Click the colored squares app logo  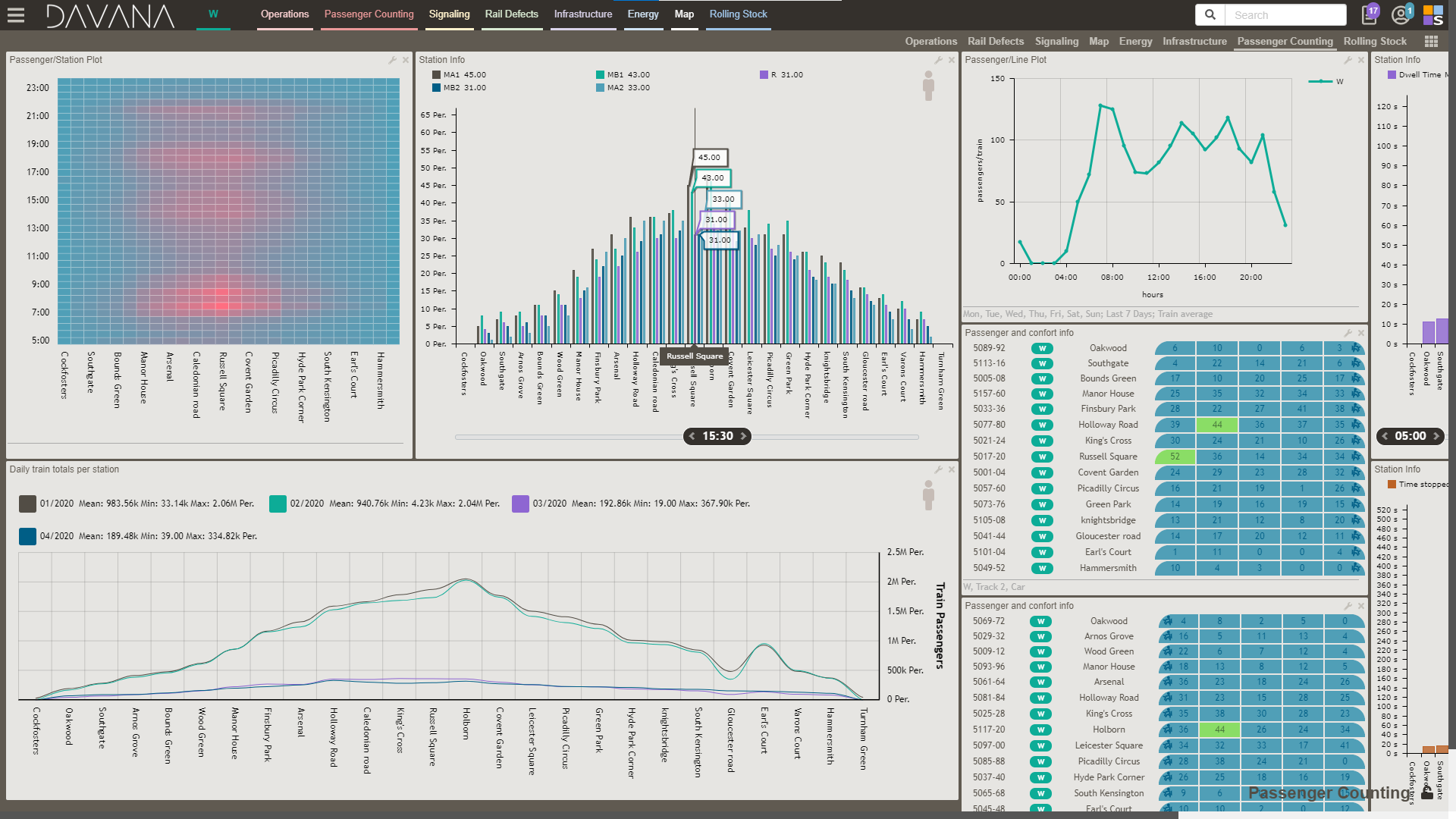pyautogui.click(x=1433, y=14)
